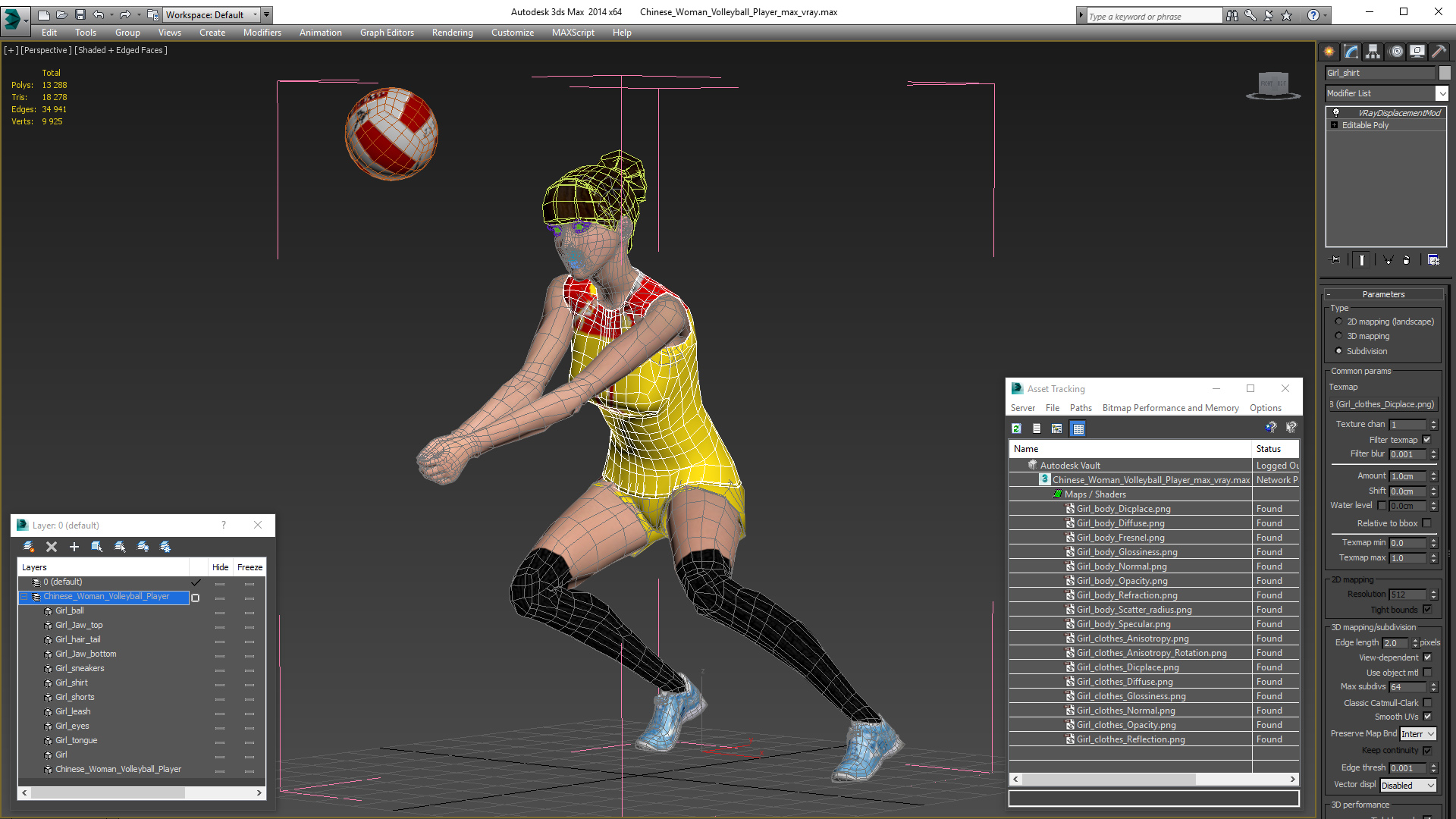Open the Utilities hammer panel tab
The width and height of the screenshot is (1456, 819).
point(1439,52)
